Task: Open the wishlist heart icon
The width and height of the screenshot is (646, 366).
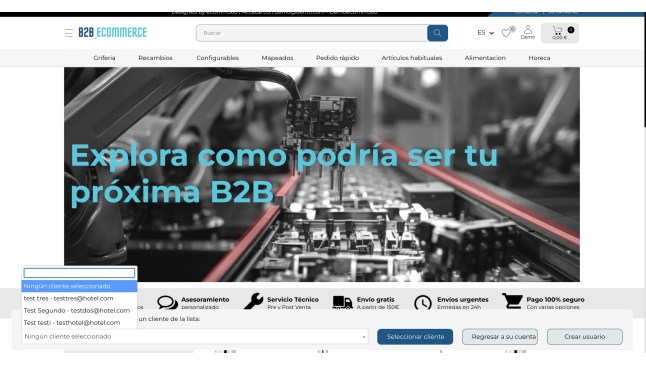Action: pyautogui.click(x=506, y=33)
